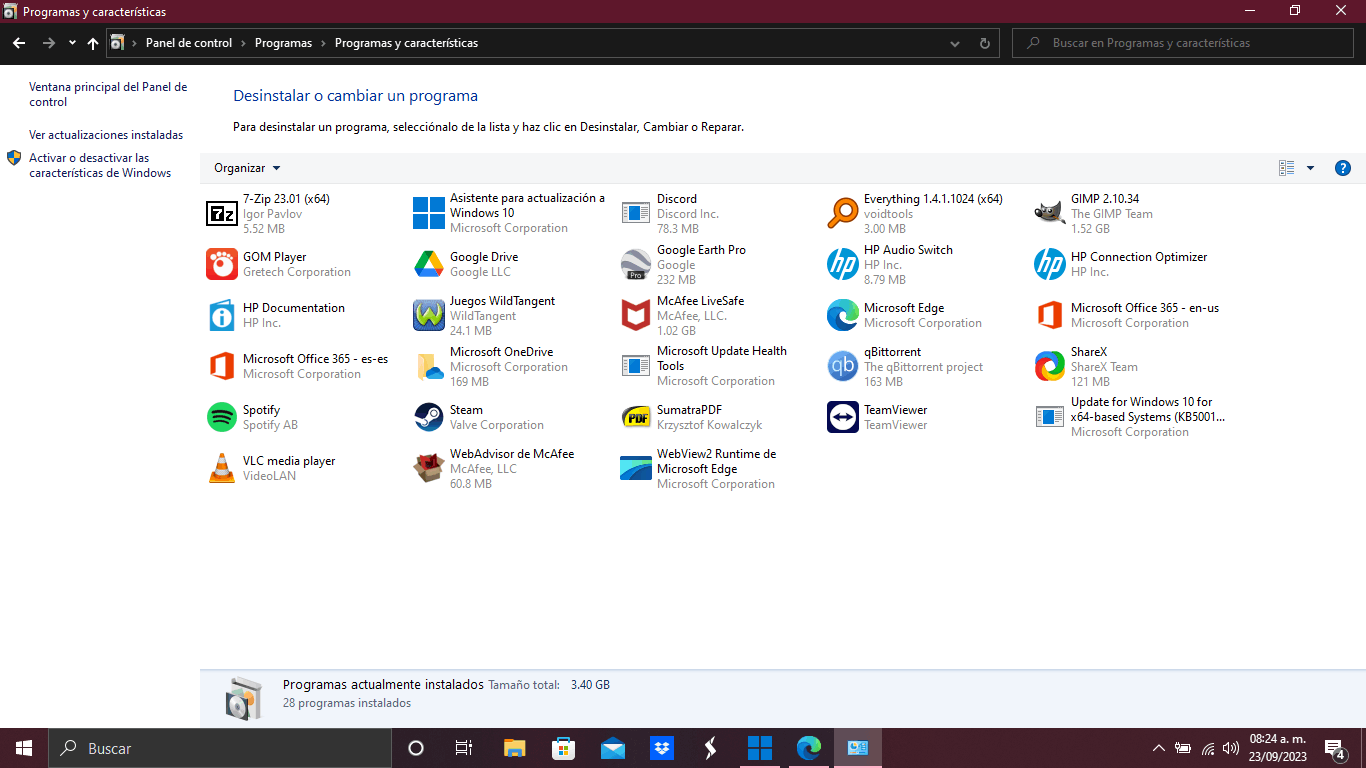This screenshot has height=768, width=1366.
Task: Click the taskbar Buscar search box
Action: (x=220, y=748)
